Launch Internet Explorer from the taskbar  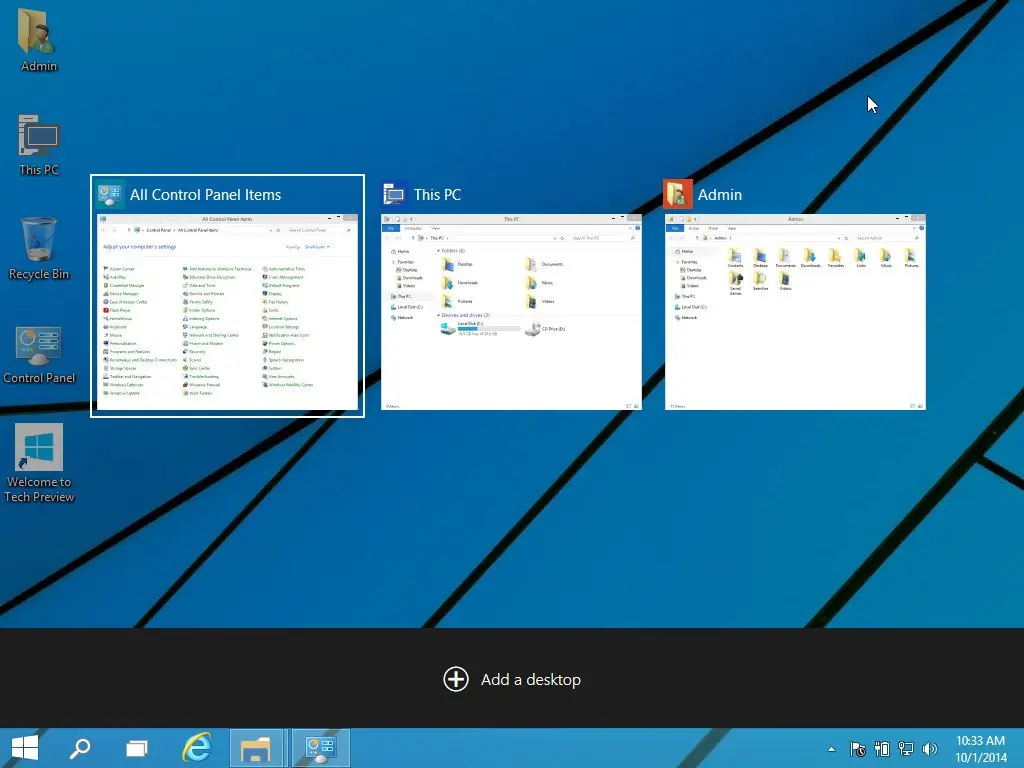pyautogui.click(x=197, y=748)
